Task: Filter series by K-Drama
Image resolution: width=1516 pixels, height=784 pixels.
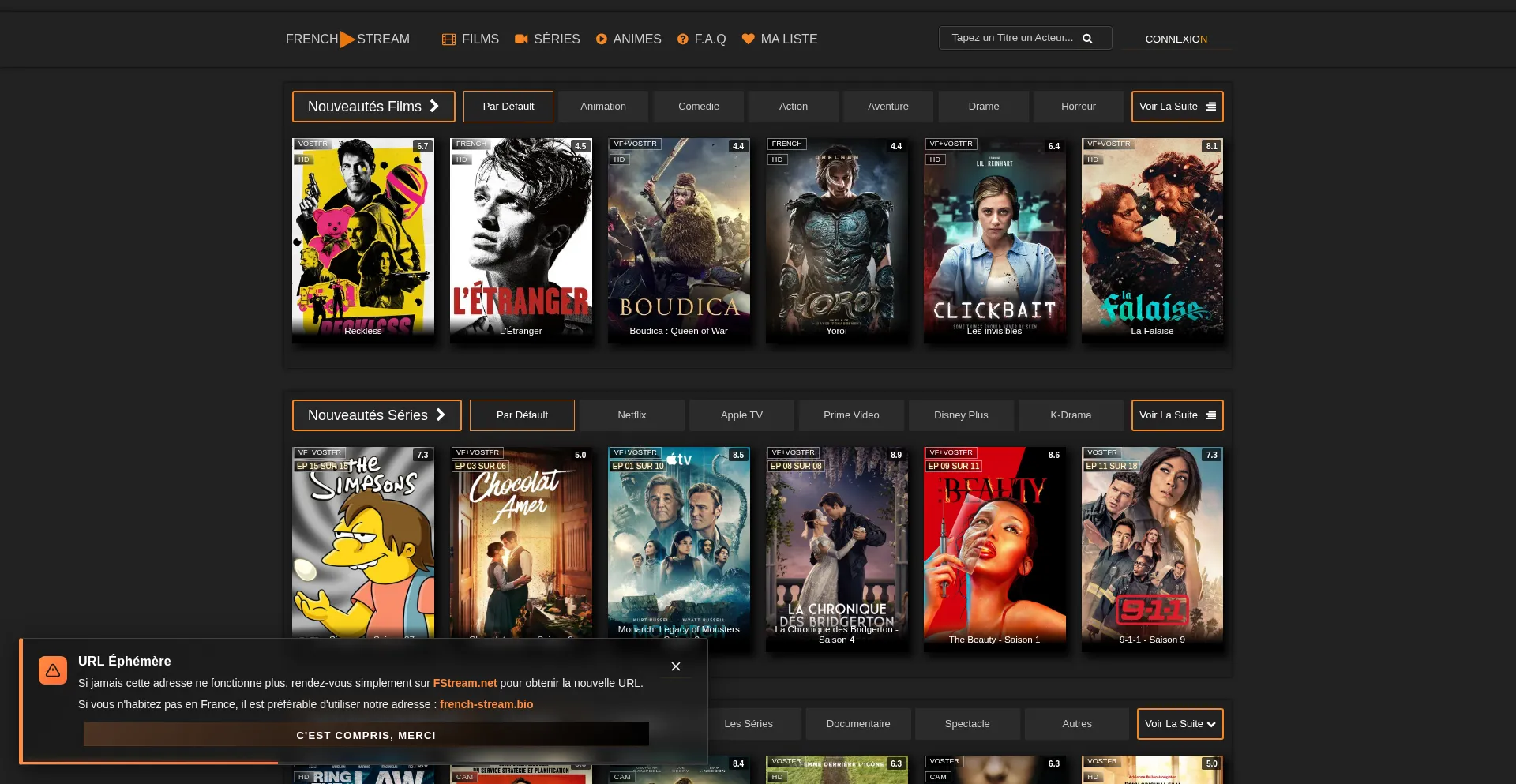Action: [x=1071, y=415]
